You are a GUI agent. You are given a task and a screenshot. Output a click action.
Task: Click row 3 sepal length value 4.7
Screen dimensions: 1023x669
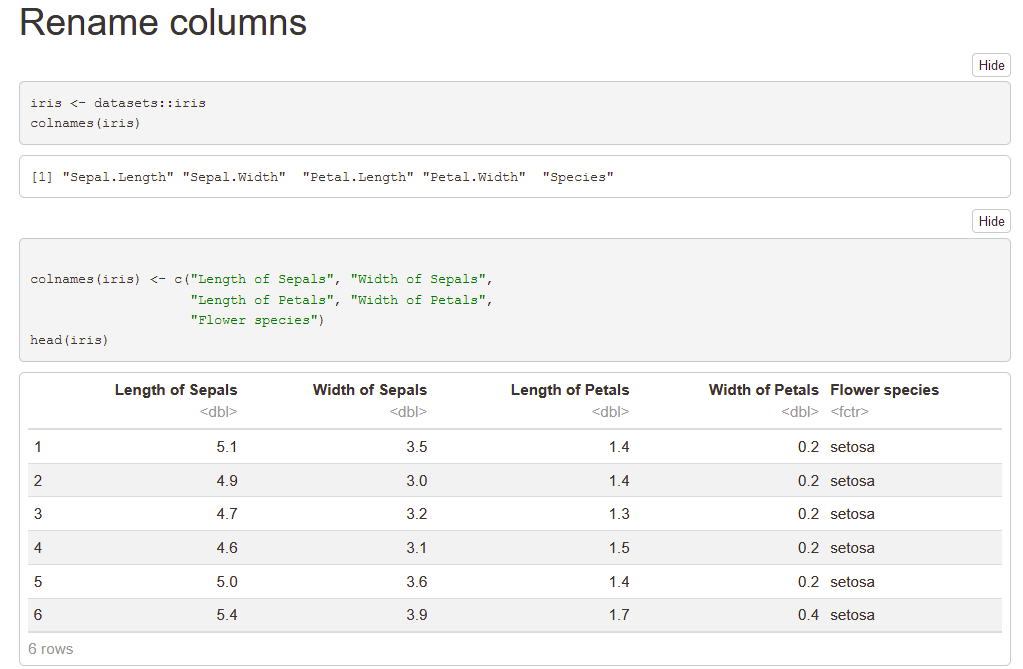click(227, 514)
